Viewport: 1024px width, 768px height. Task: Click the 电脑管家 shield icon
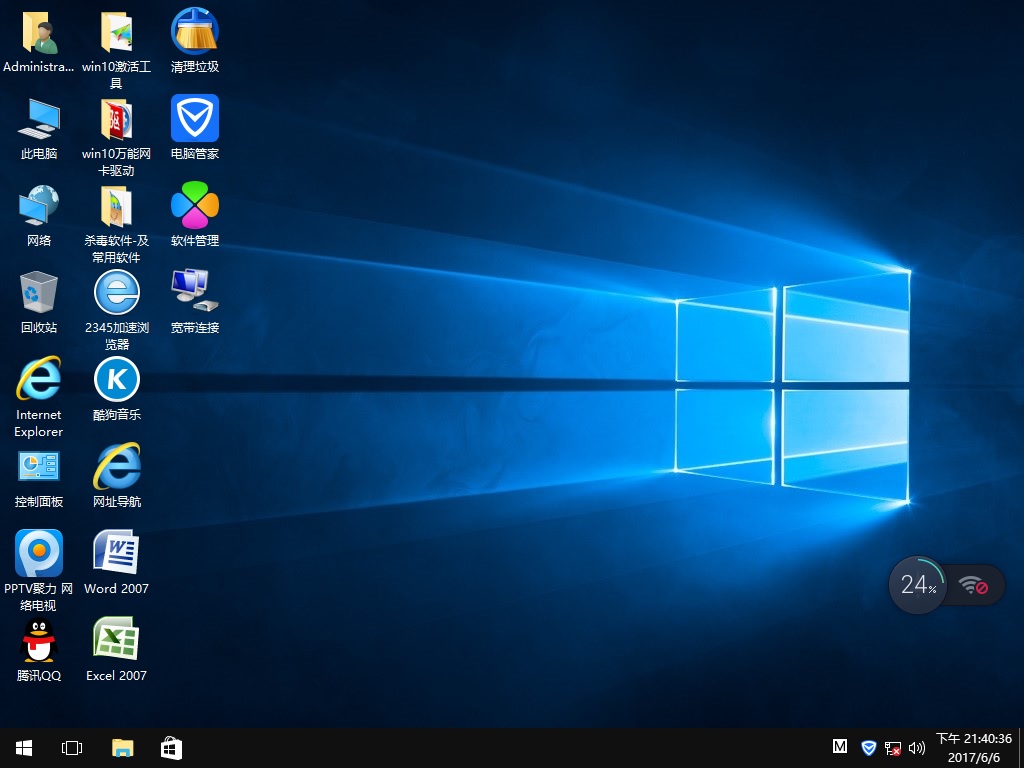pyautogui.click(x=195, y=119)
